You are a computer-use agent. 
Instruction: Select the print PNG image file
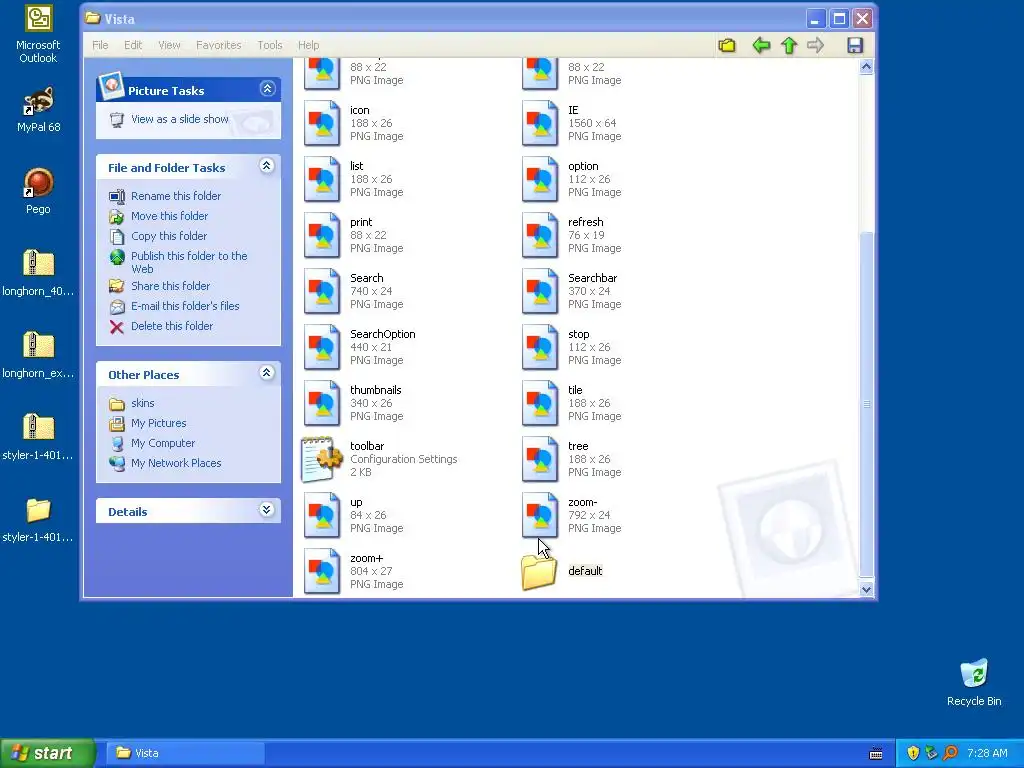(x=354, y=235)
